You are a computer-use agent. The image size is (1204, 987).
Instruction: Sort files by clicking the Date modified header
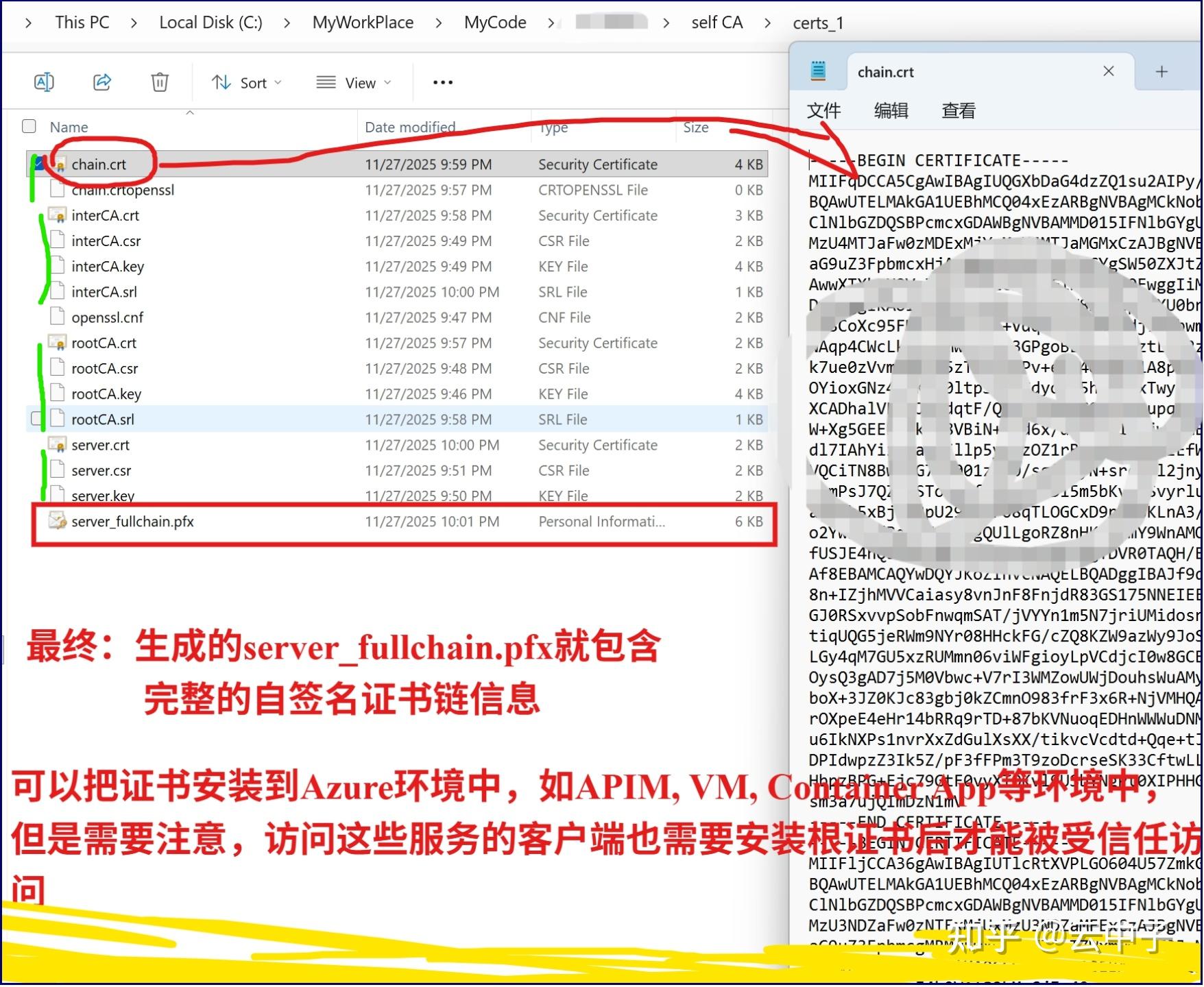tap(410, 127)
